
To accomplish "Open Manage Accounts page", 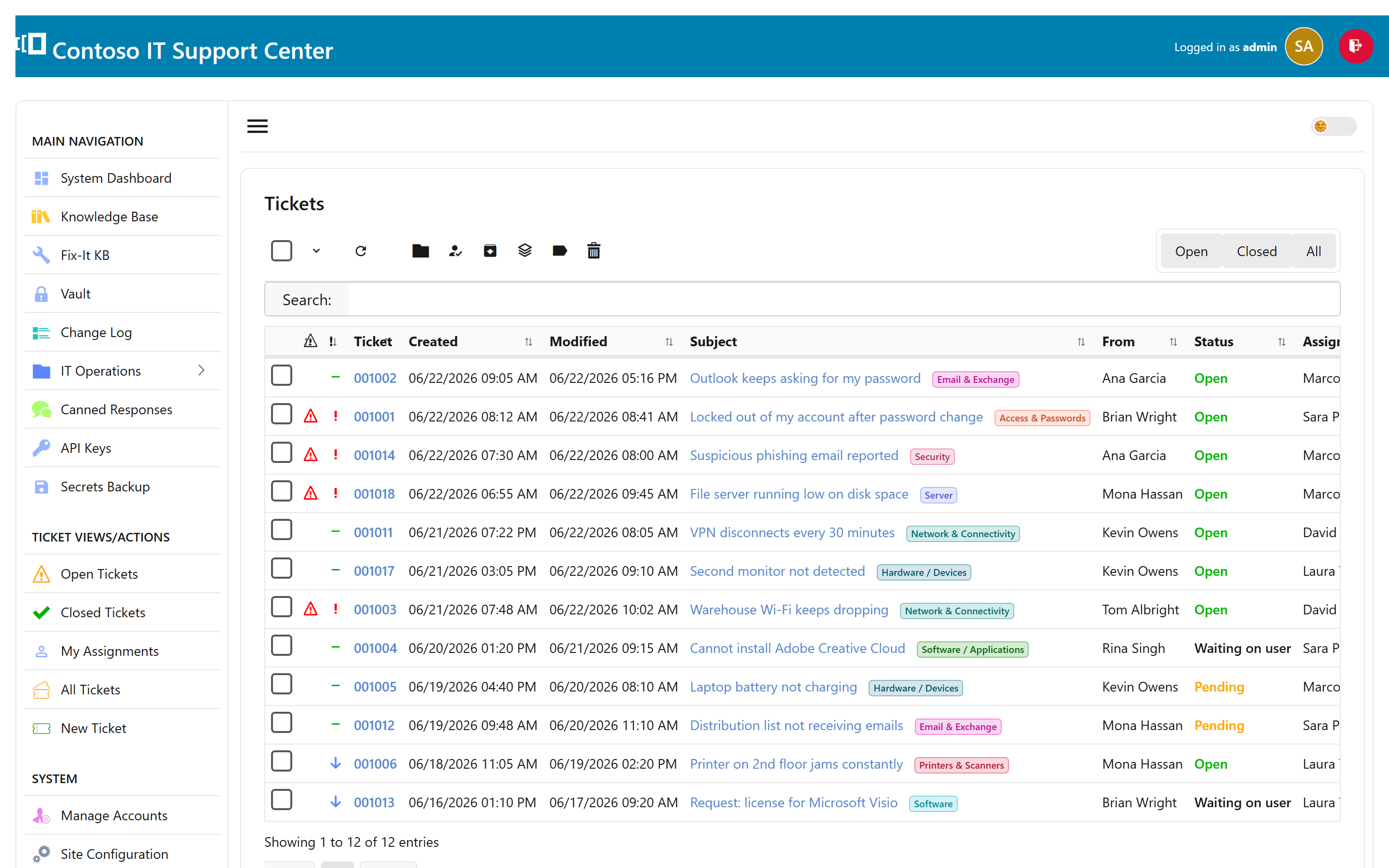I will click(122, 815).
